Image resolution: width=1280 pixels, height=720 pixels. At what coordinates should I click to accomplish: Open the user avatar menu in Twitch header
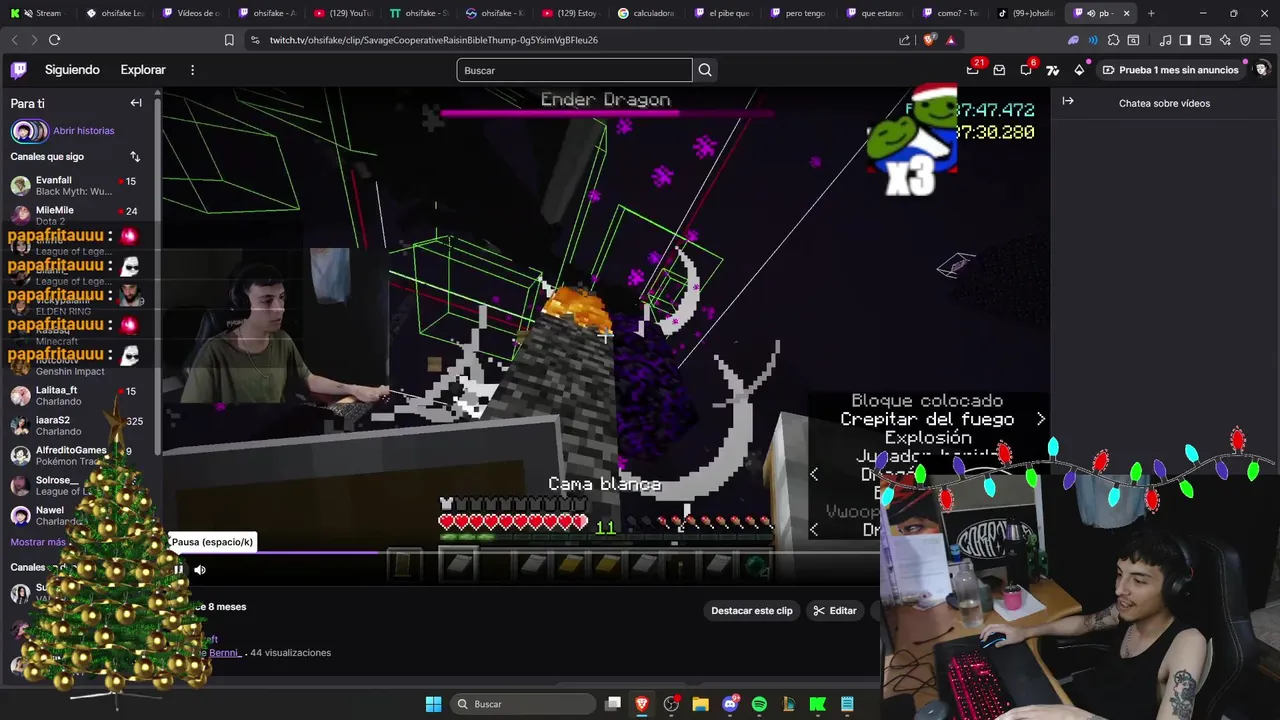pos(1262,70)
